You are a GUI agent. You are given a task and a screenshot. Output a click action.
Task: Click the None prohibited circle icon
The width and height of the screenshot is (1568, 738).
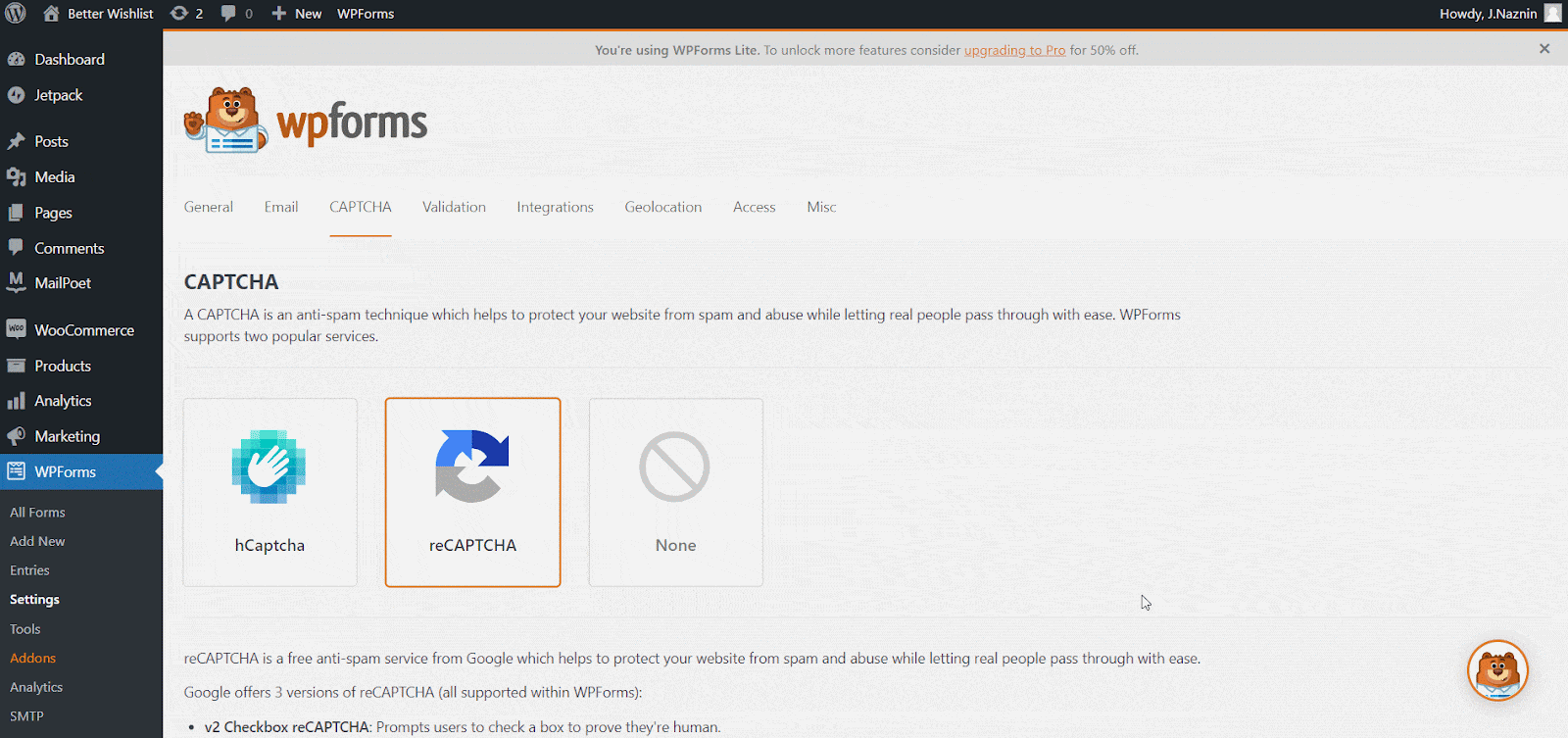(x=675, y=467)
